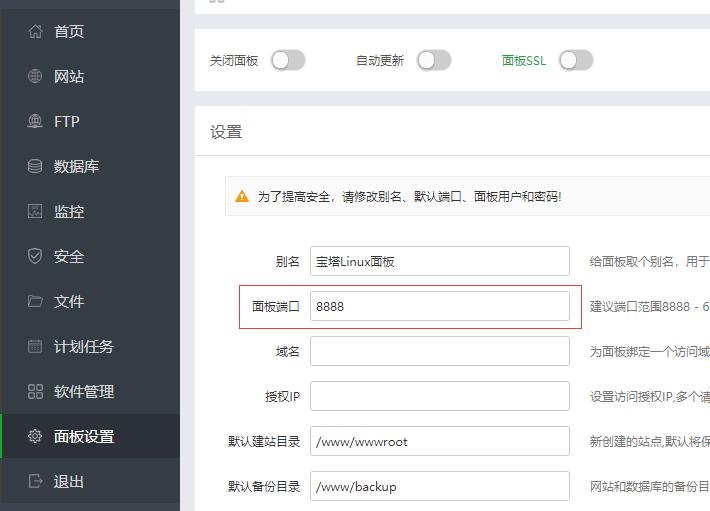The height and width of the screenshot is (511, 710).
Task: Click the green 面板SSL link text
Action: coord(523,61)
